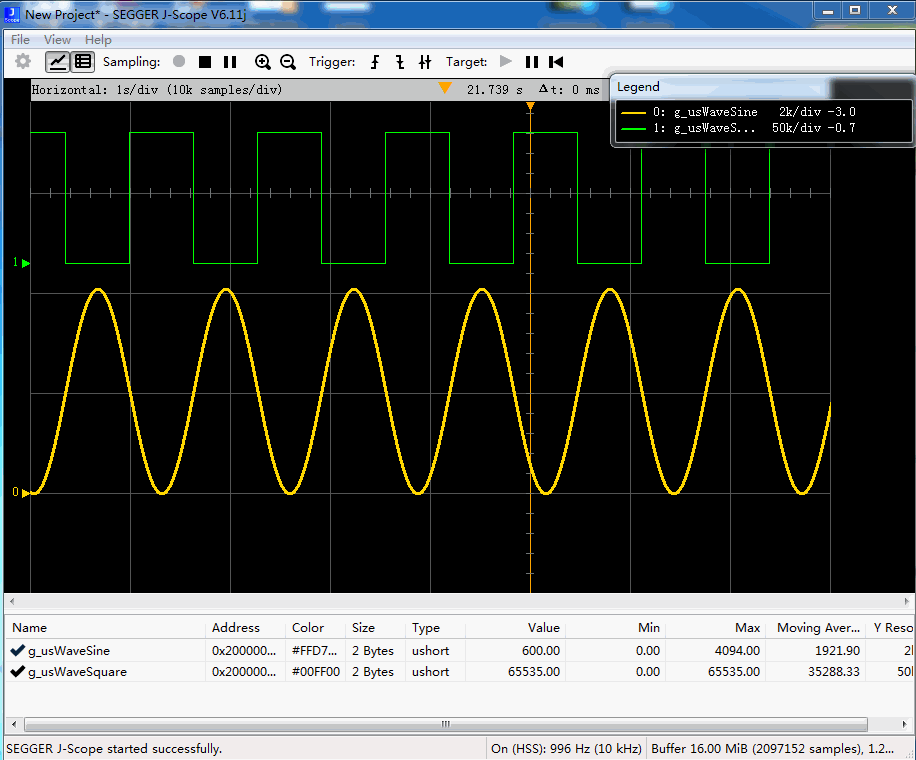Stop sampling with square icon
Viewport: 916px width, 760px height.
tap(204, 62)
